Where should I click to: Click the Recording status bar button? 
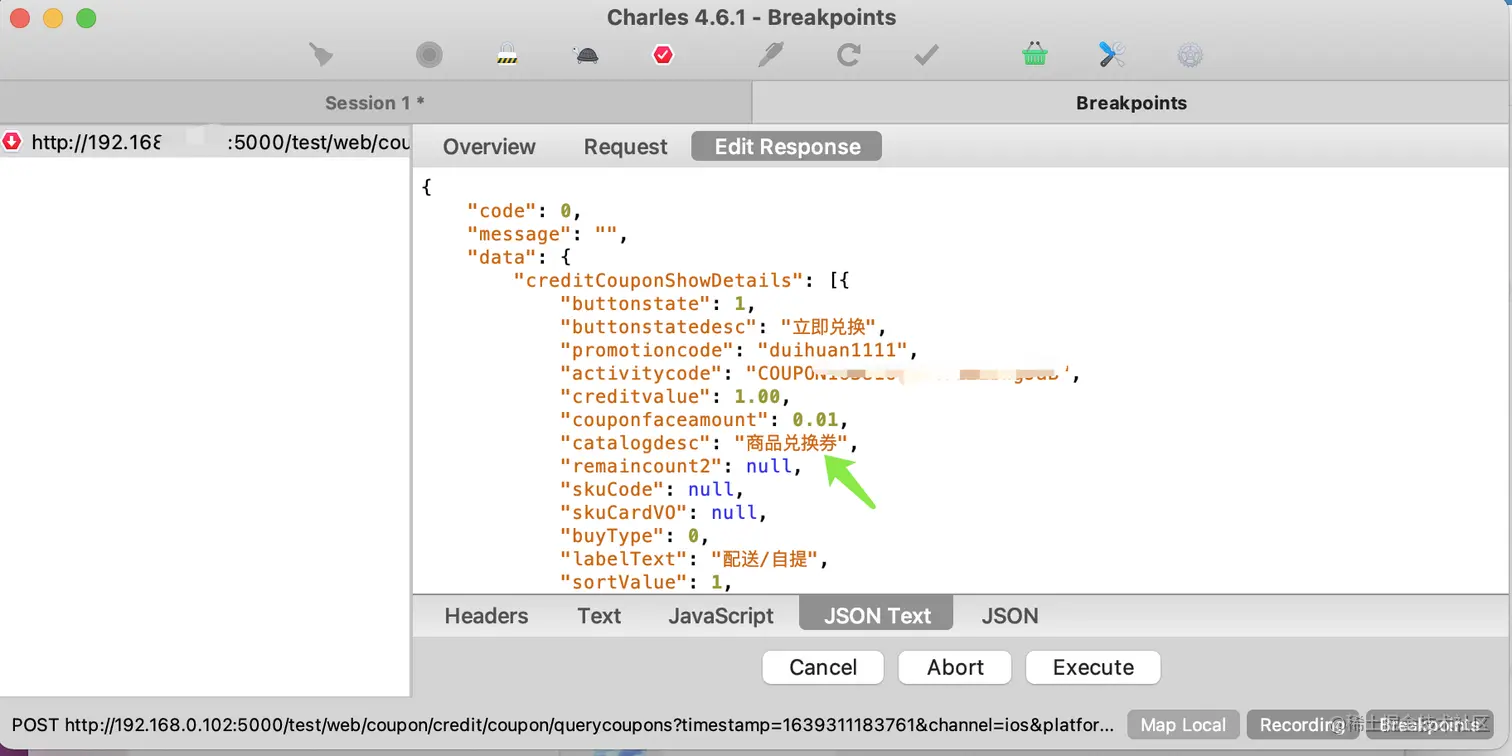(1302, 725)
